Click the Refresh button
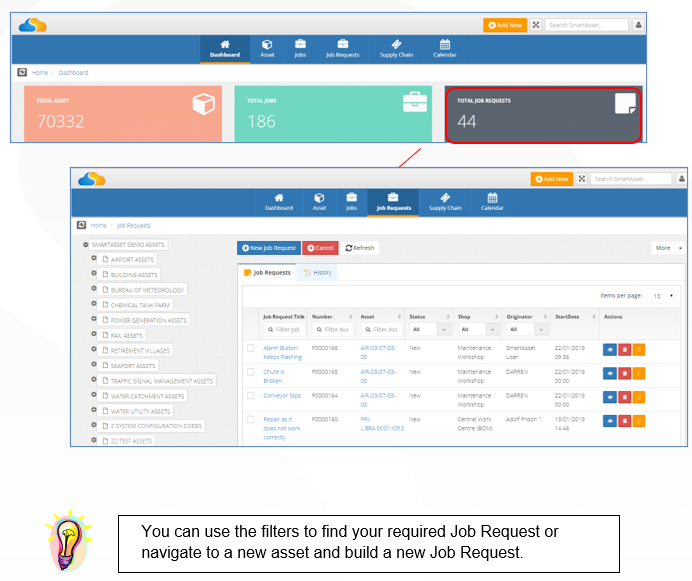 tap(360, 248)
